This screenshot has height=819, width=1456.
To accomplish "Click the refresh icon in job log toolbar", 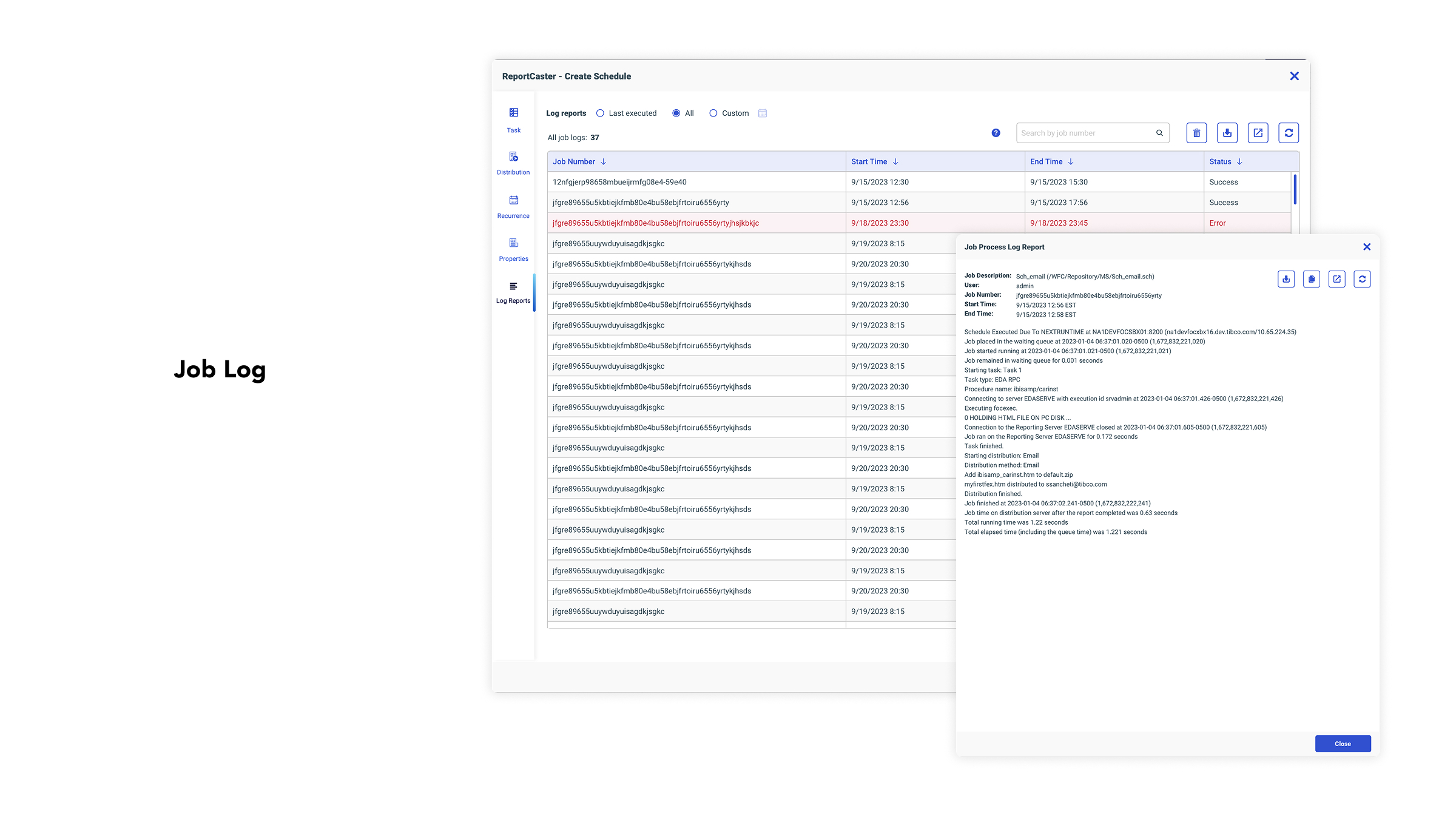I will tap(1289, 133).
